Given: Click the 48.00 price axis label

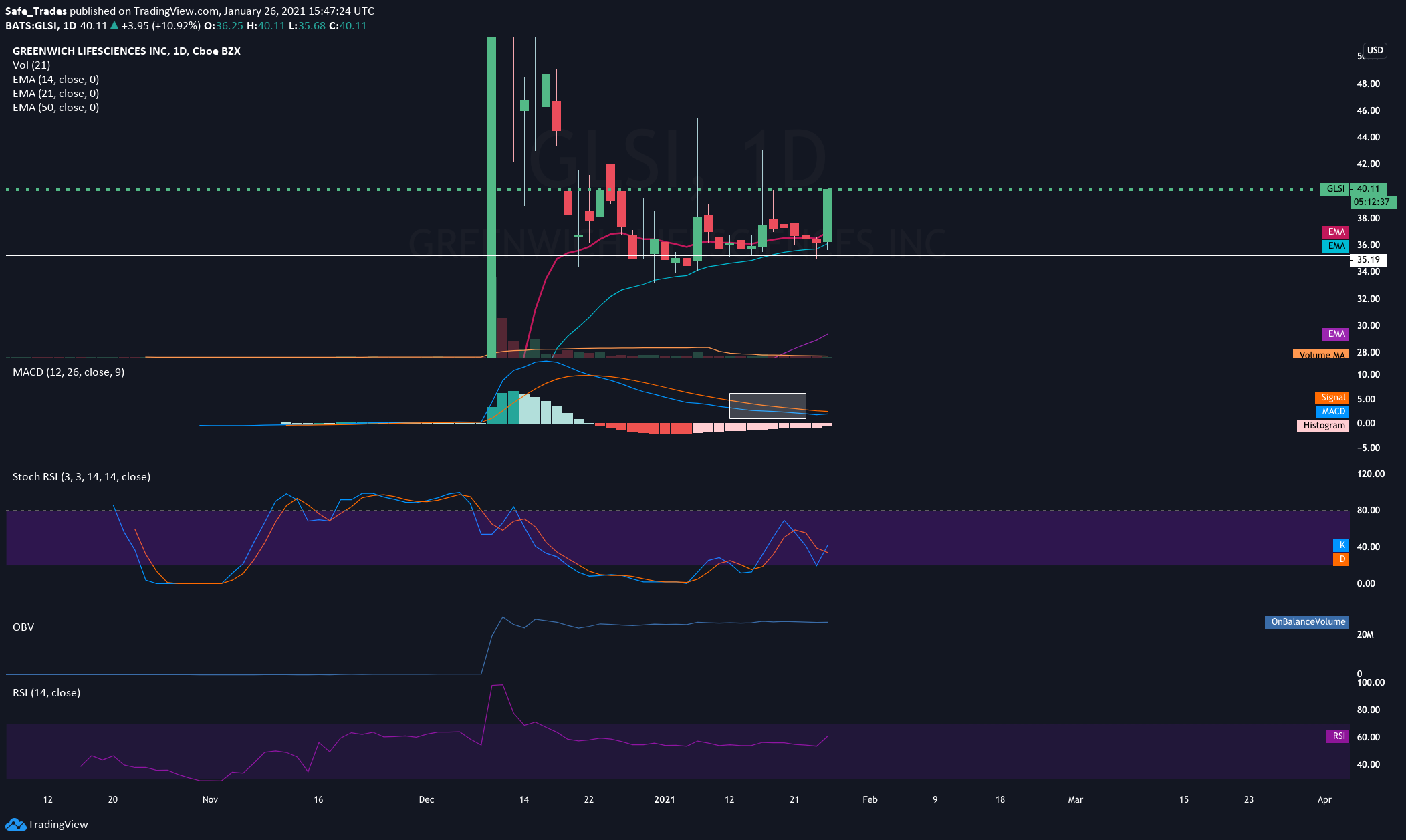Looking at the screenshot, I should (x=1369, y=84).
